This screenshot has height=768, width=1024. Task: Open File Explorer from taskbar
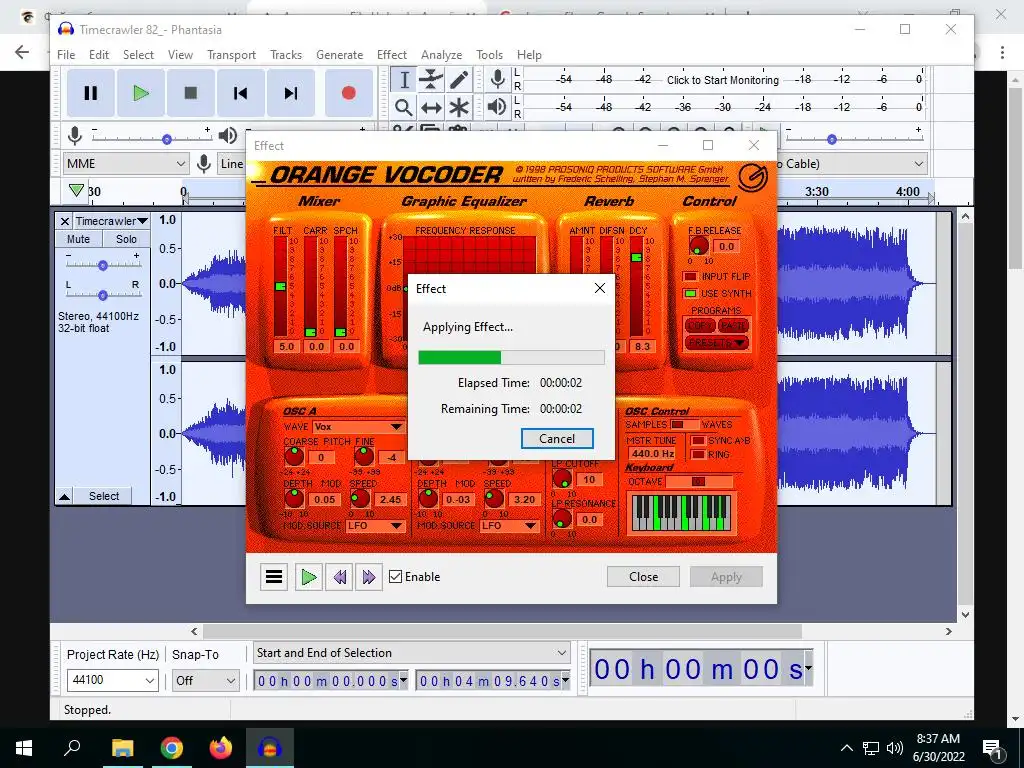pos(122,748)
